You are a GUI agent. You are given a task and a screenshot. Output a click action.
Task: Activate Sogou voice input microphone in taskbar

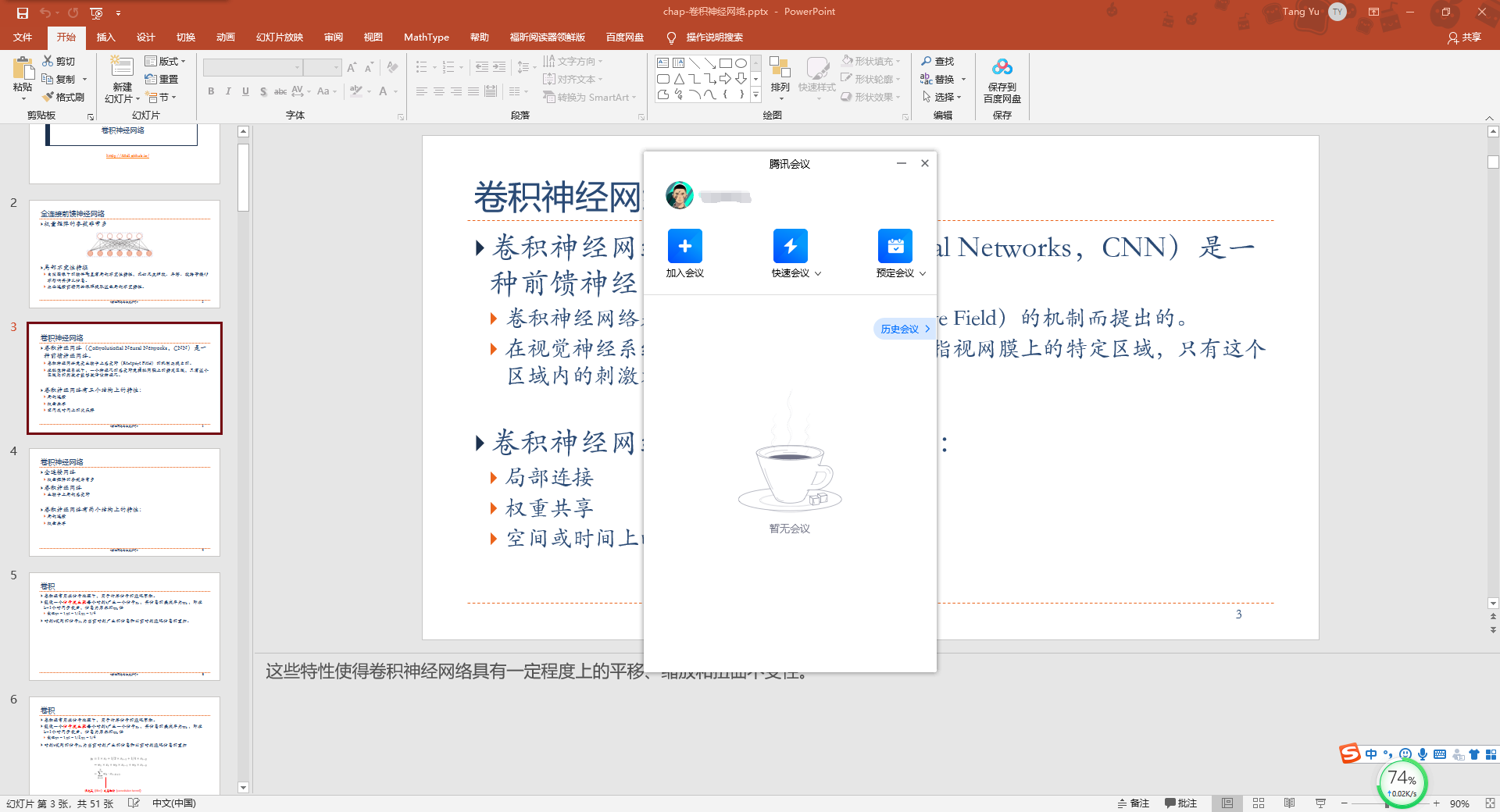point(1423,754)
